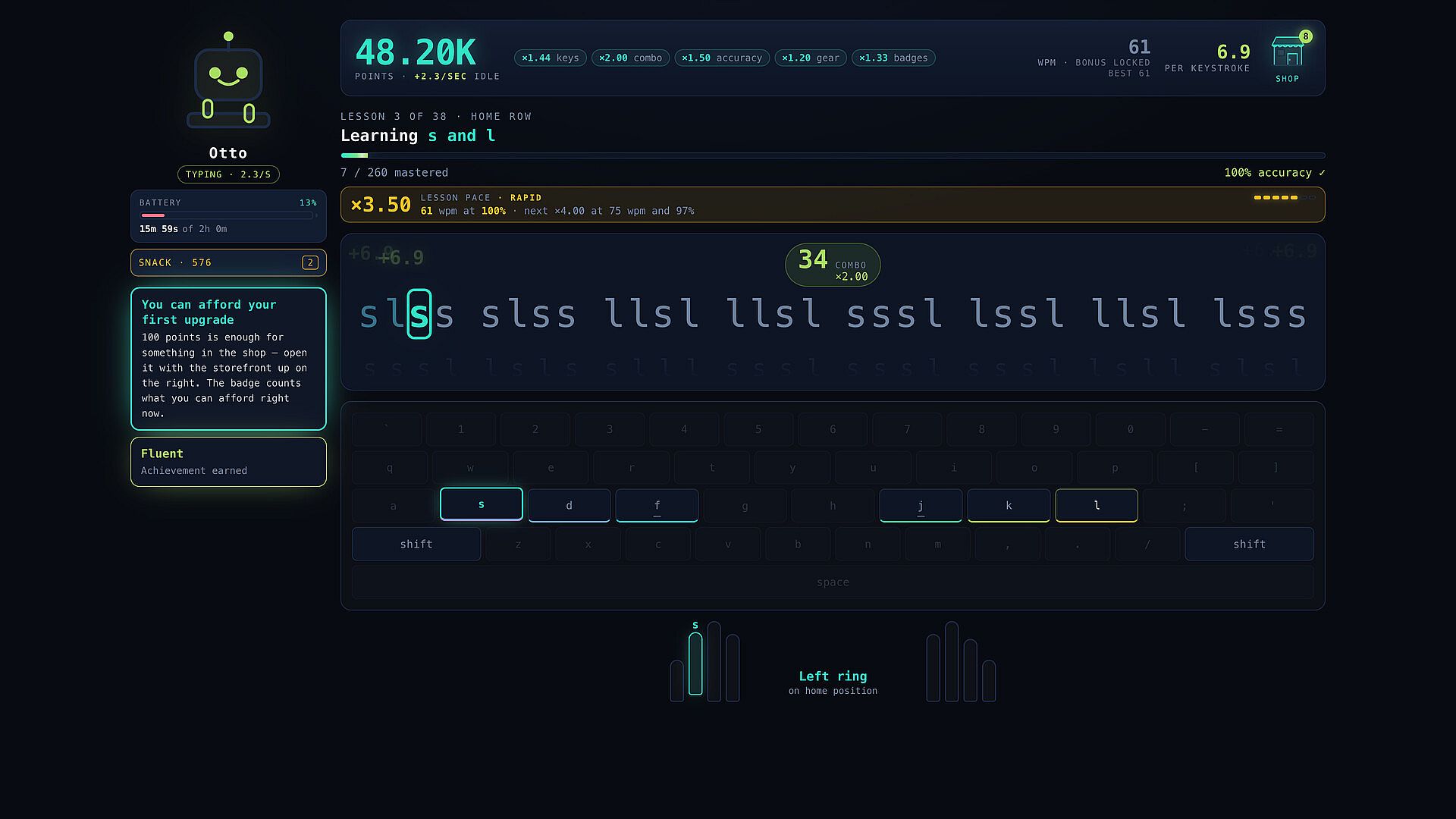The image size is (1456, 819).
Task: Click the left ring finger indicator
Action: point(695,664)
